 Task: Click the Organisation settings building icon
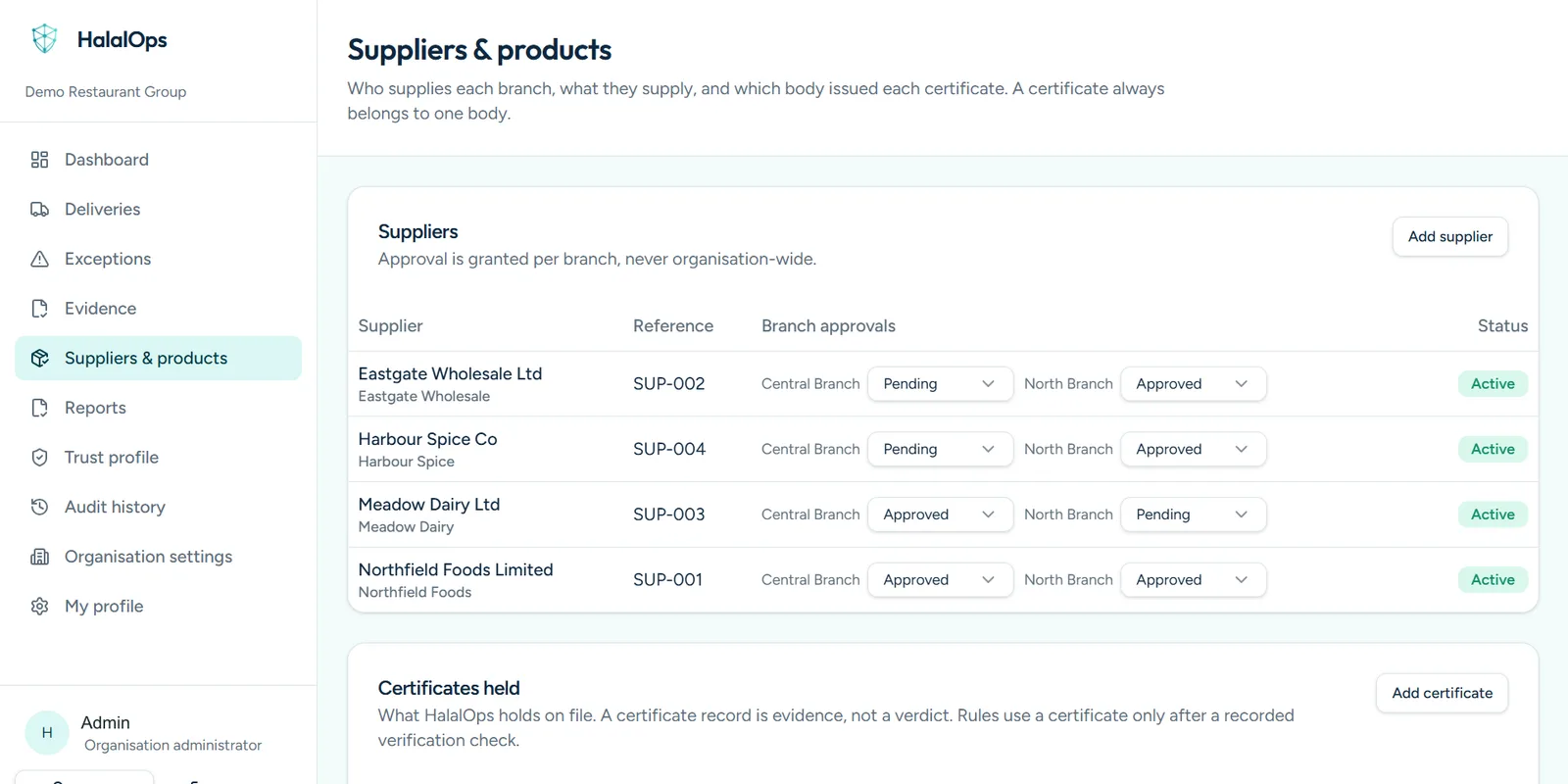39,557
